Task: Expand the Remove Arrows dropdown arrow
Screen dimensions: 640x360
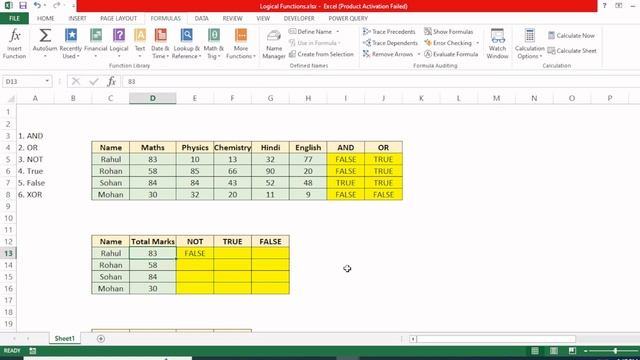Action: [x=418, y=54]
